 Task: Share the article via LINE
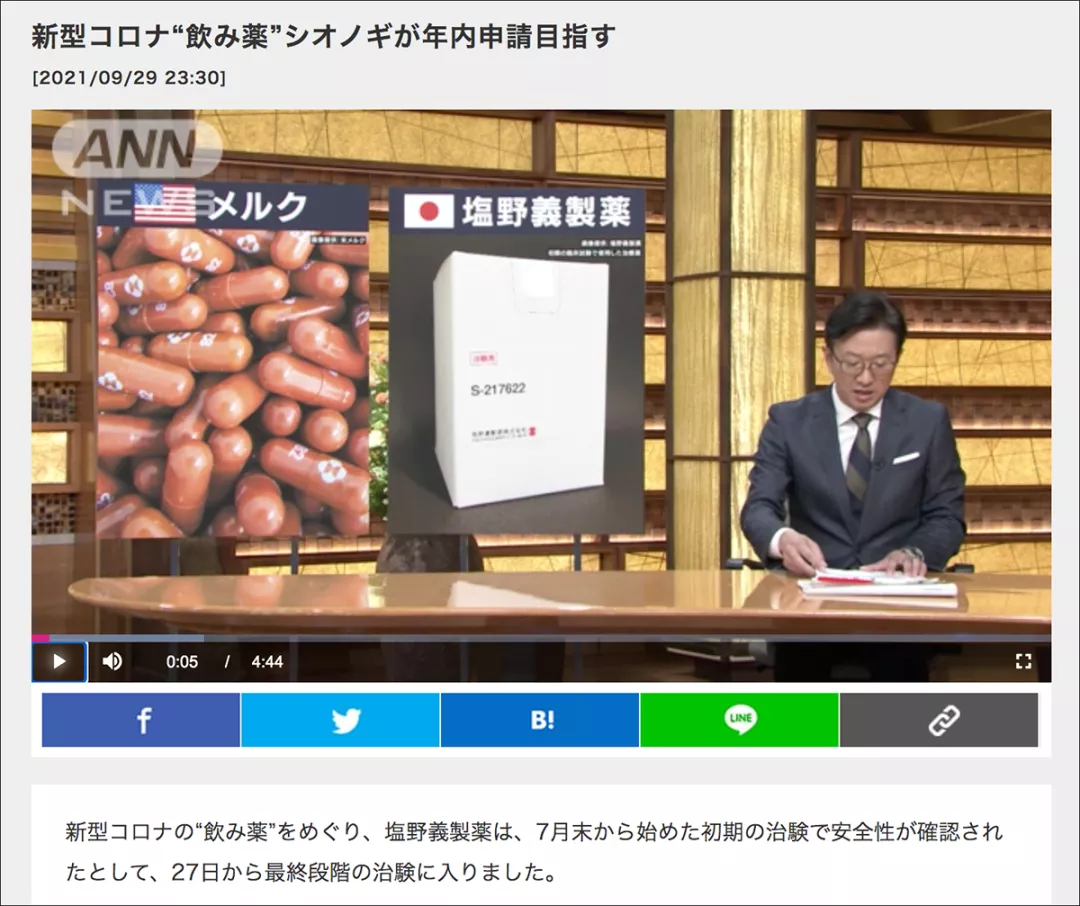point(740,720)
